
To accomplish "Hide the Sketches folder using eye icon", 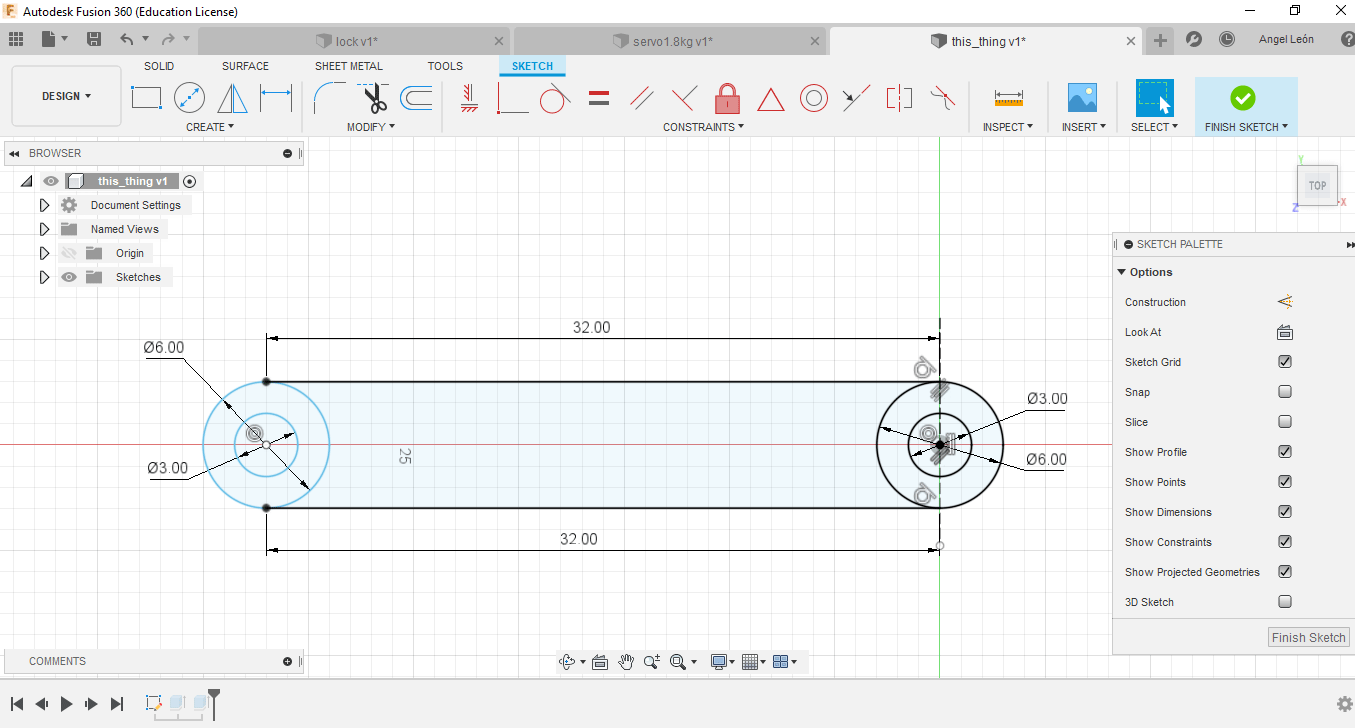I will [x=69, y=277].
